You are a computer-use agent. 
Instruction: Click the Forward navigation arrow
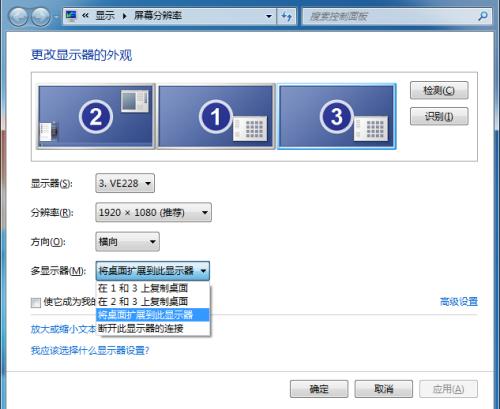(41, 16)
